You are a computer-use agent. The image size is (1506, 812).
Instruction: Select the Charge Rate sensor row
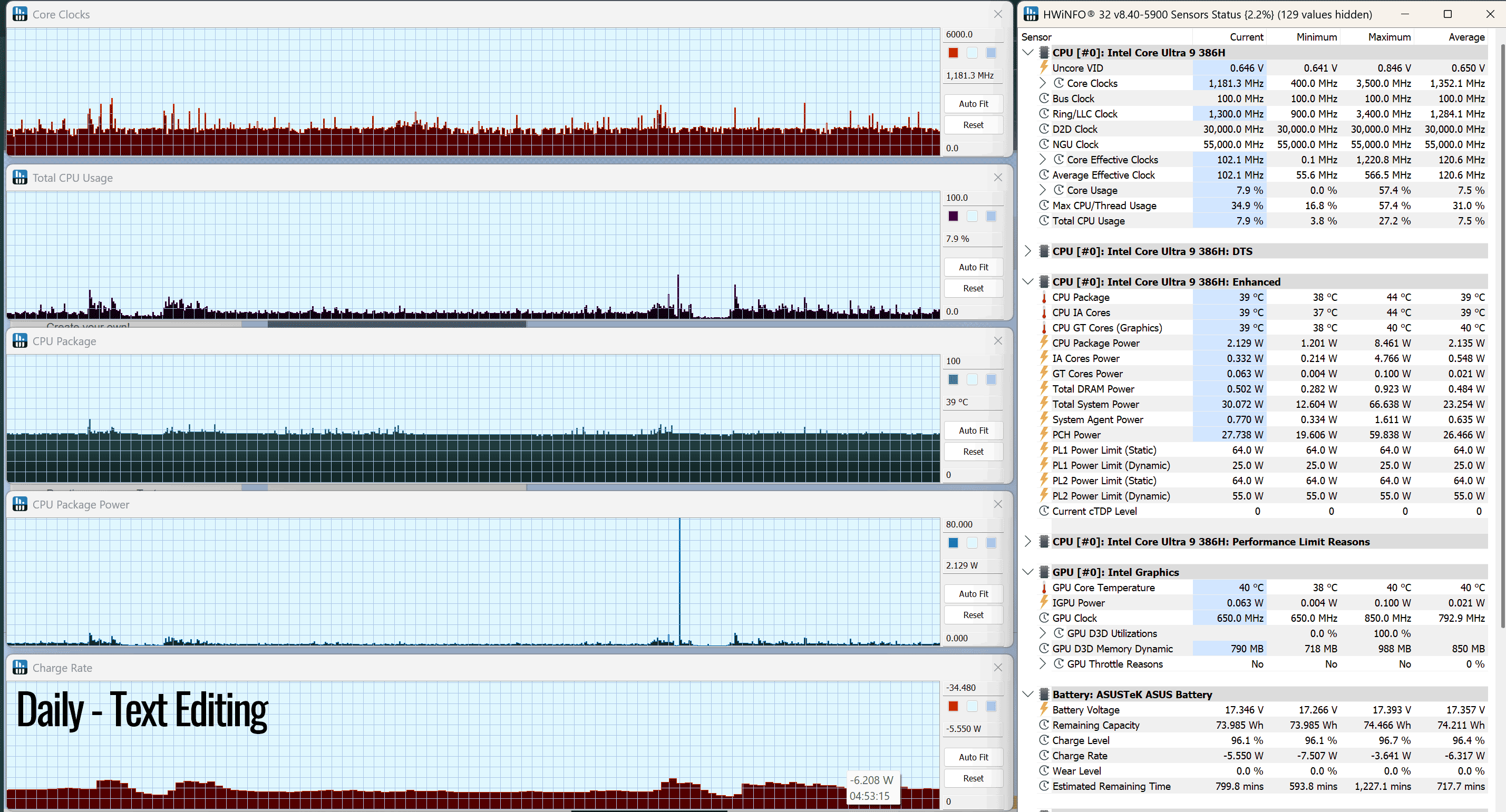coord(1263,756)
